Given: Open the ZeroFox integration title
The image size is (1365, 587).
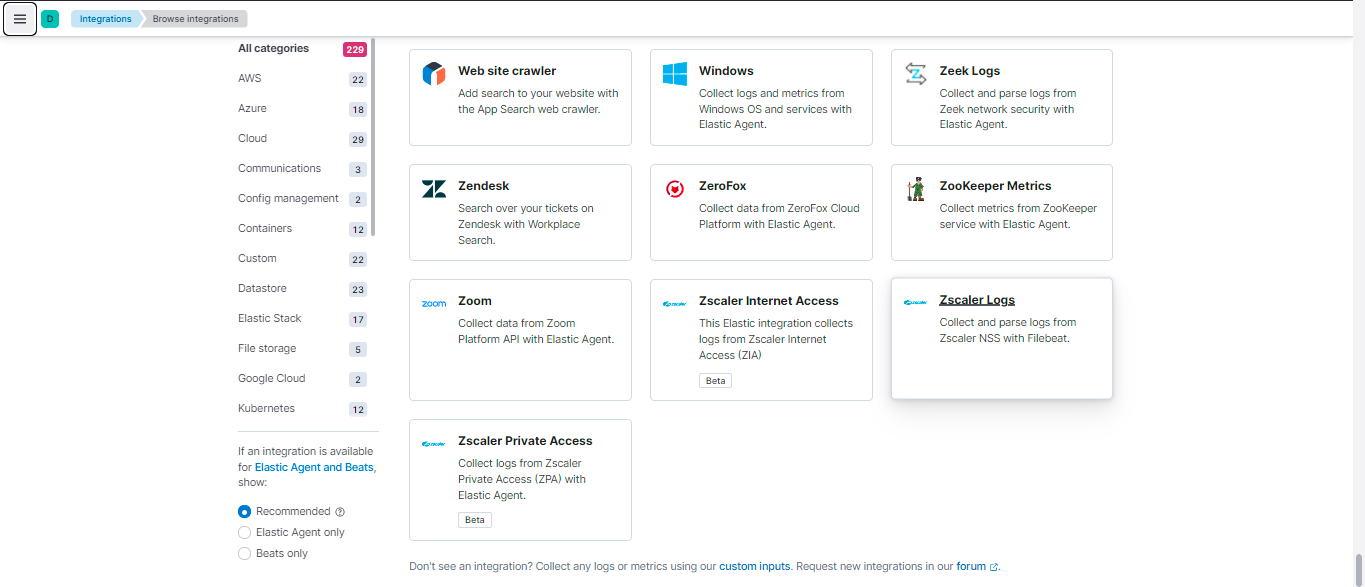Looking at the screenshot, I should click(723, 186).
